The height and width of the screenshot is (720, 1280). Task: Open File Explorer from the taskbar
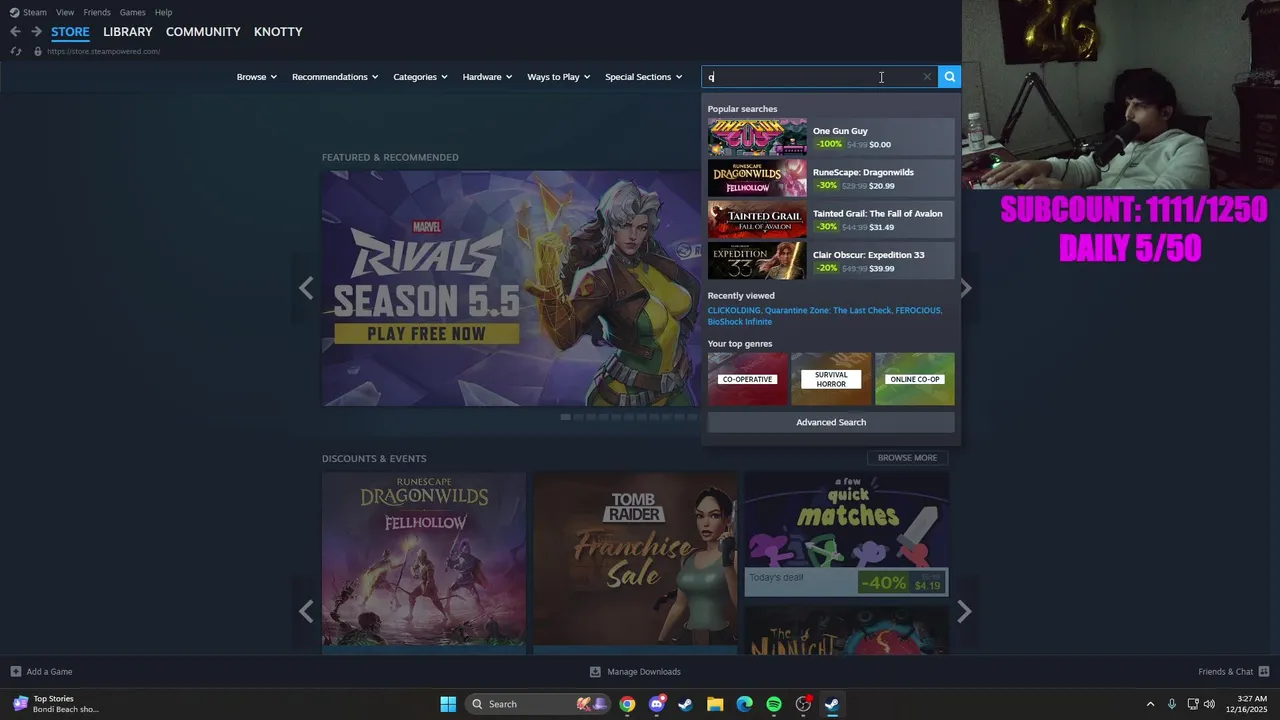click(715, 704)
